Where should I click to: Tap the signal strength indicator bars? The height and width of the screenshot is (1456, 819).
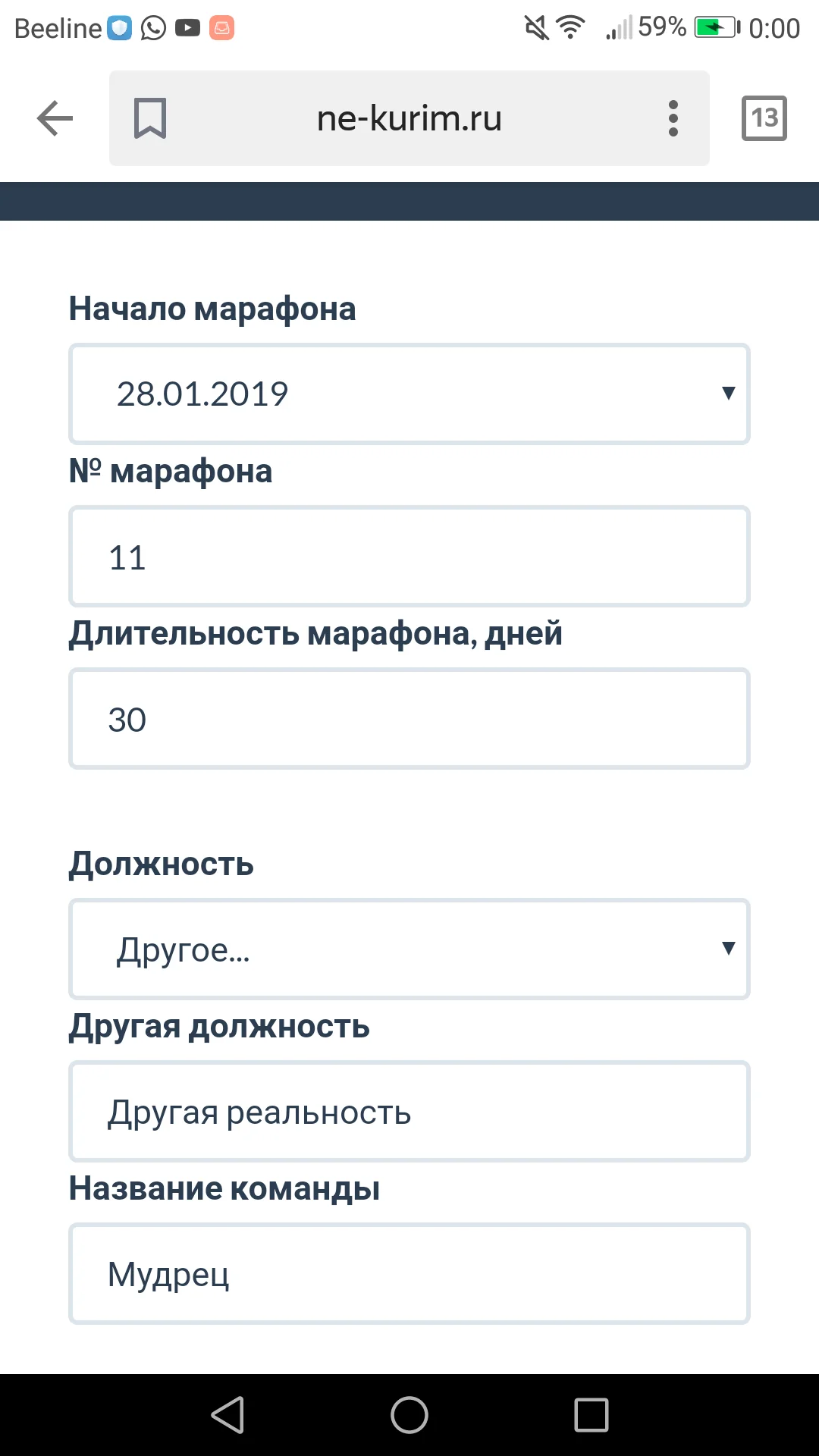pos(620,27)
